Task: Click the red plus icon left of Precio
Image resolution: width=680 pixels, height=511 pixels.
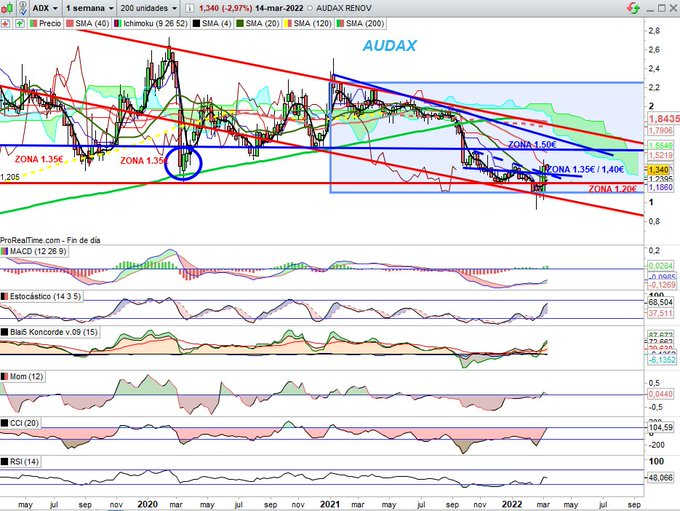Action: (x=6, y=23)
